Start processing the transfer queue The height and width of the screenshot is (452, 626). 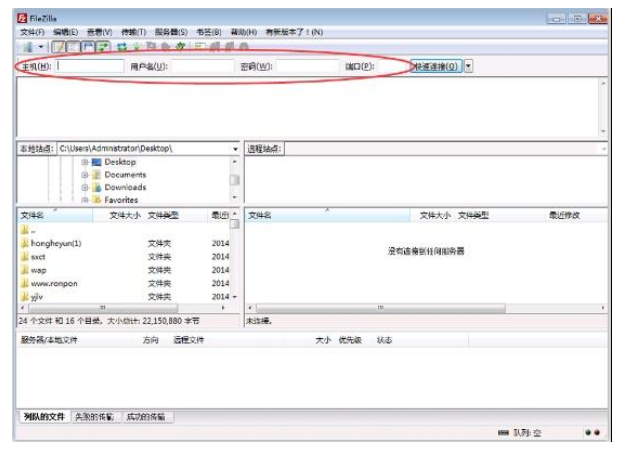(137, 47)
